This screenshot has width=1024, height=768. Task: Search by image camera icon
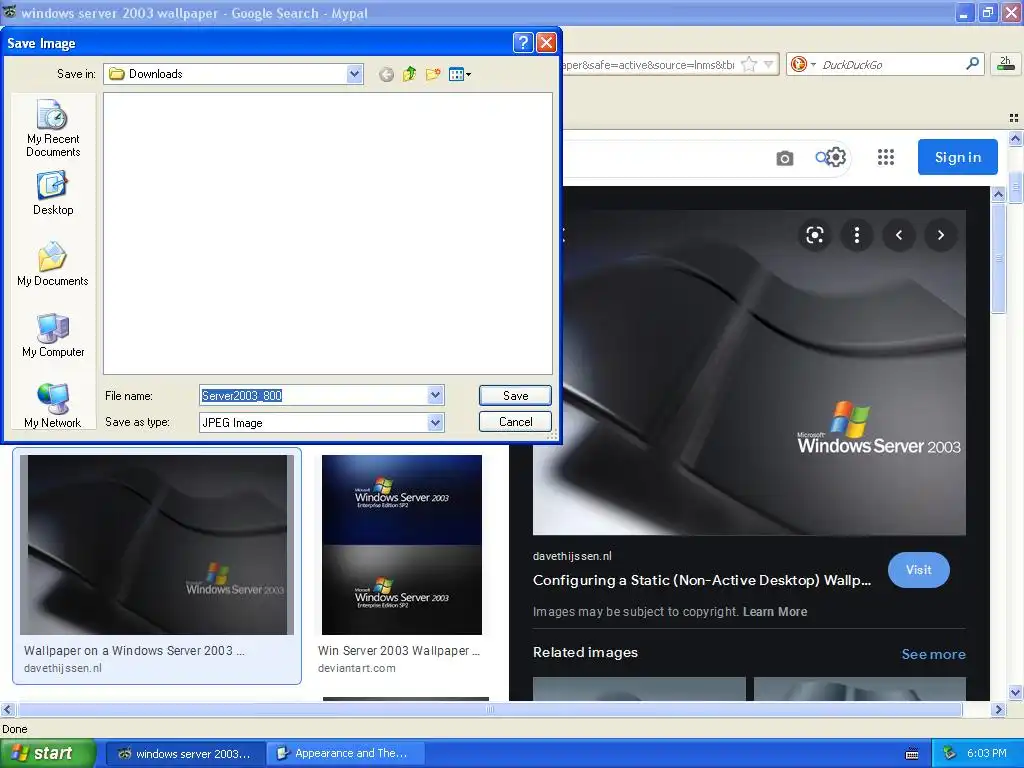click(784, 158)
